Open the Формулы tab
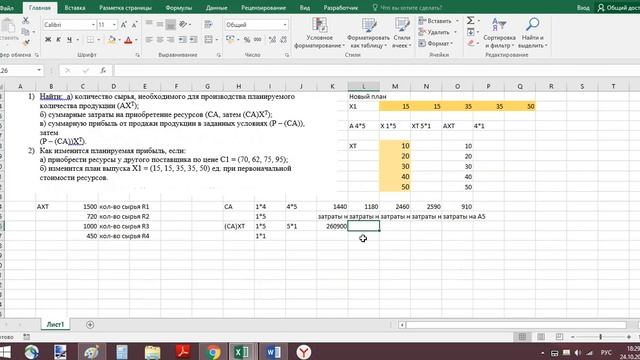This screenshot has width=640, height=360. [179, 8]
